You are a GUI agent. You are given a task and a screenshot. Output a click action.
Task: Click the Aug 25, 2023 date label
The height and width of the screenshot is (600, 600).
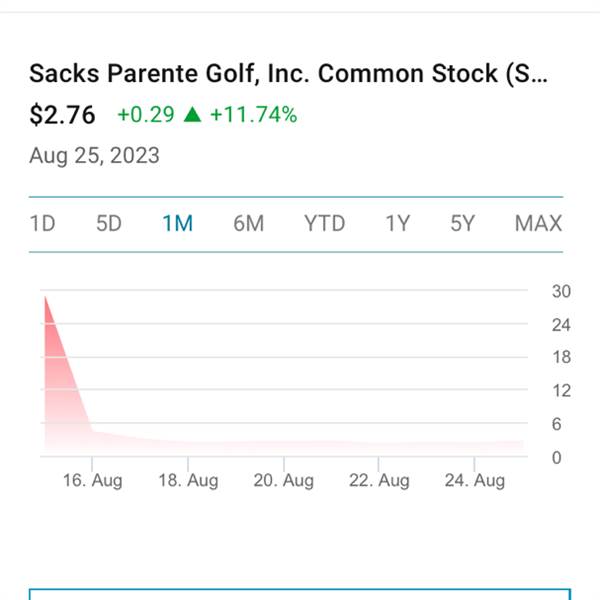[95, 156]
